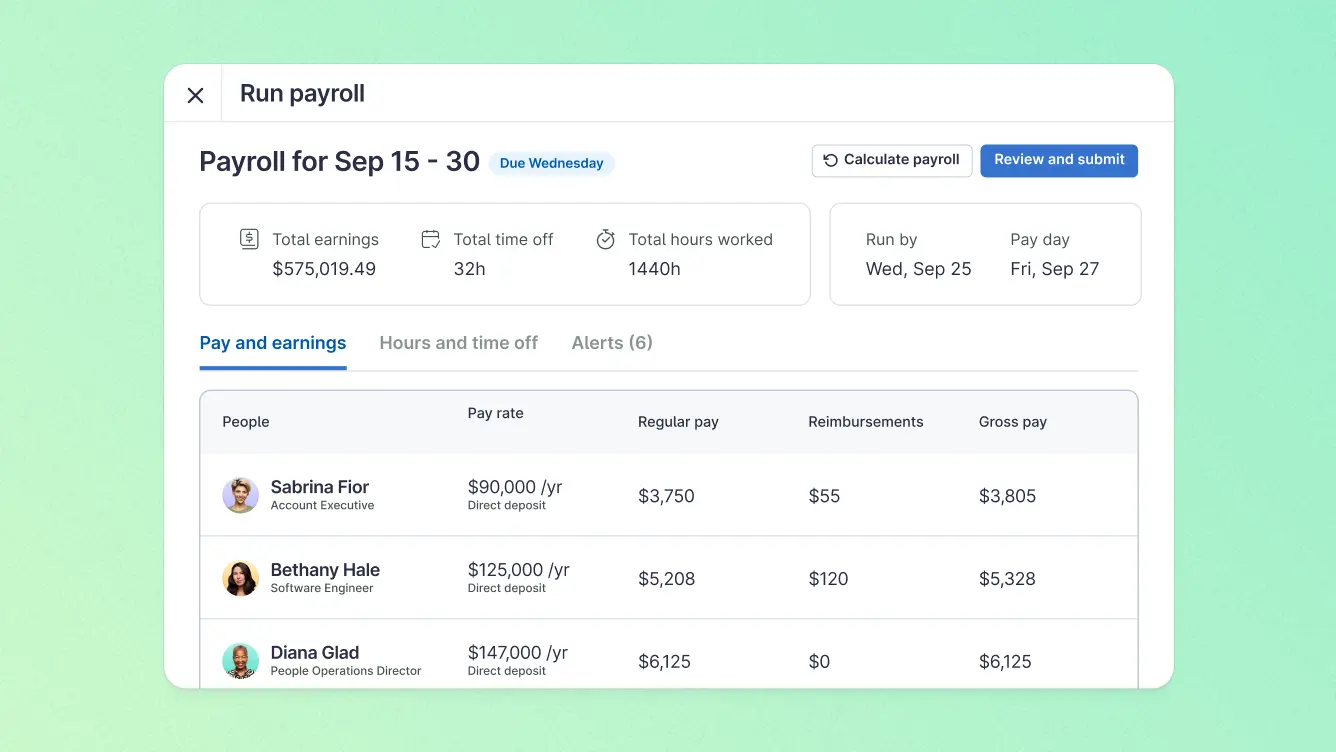Click the recalculate arrow icon in Calculate payroll
The width and height of the screenshot is (1336, 752).
click(830, 160)
